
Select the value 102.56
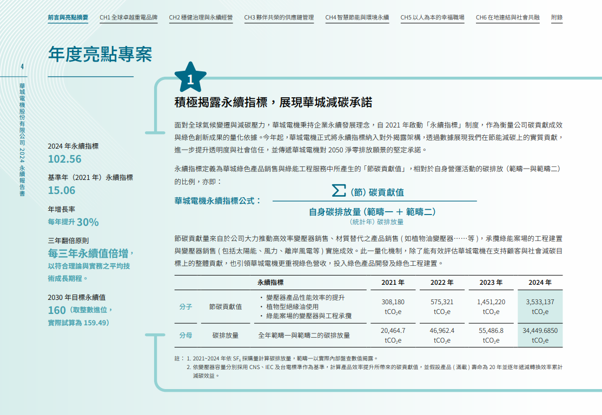64,159
